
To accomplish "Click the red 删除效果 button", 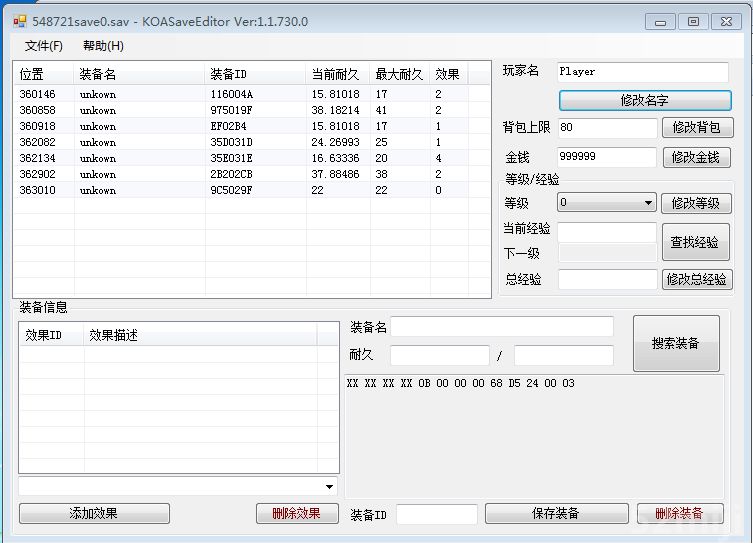I will pos(296,513).
